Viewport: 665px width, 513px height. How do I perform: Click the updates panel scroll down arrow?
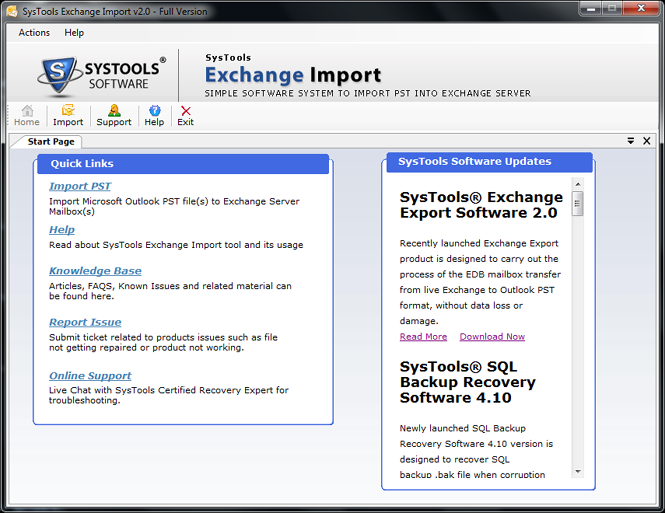pyautogui.click(x=578, y=471)
